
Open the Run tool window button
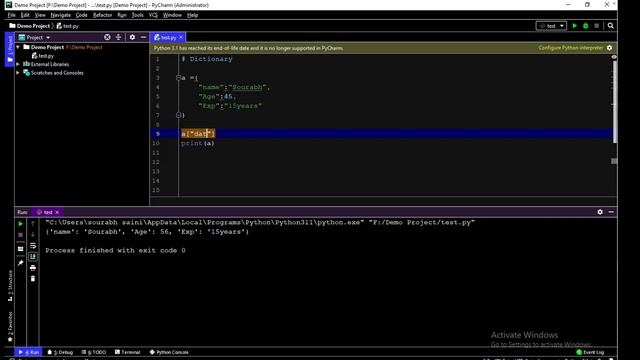coord(29,352)
